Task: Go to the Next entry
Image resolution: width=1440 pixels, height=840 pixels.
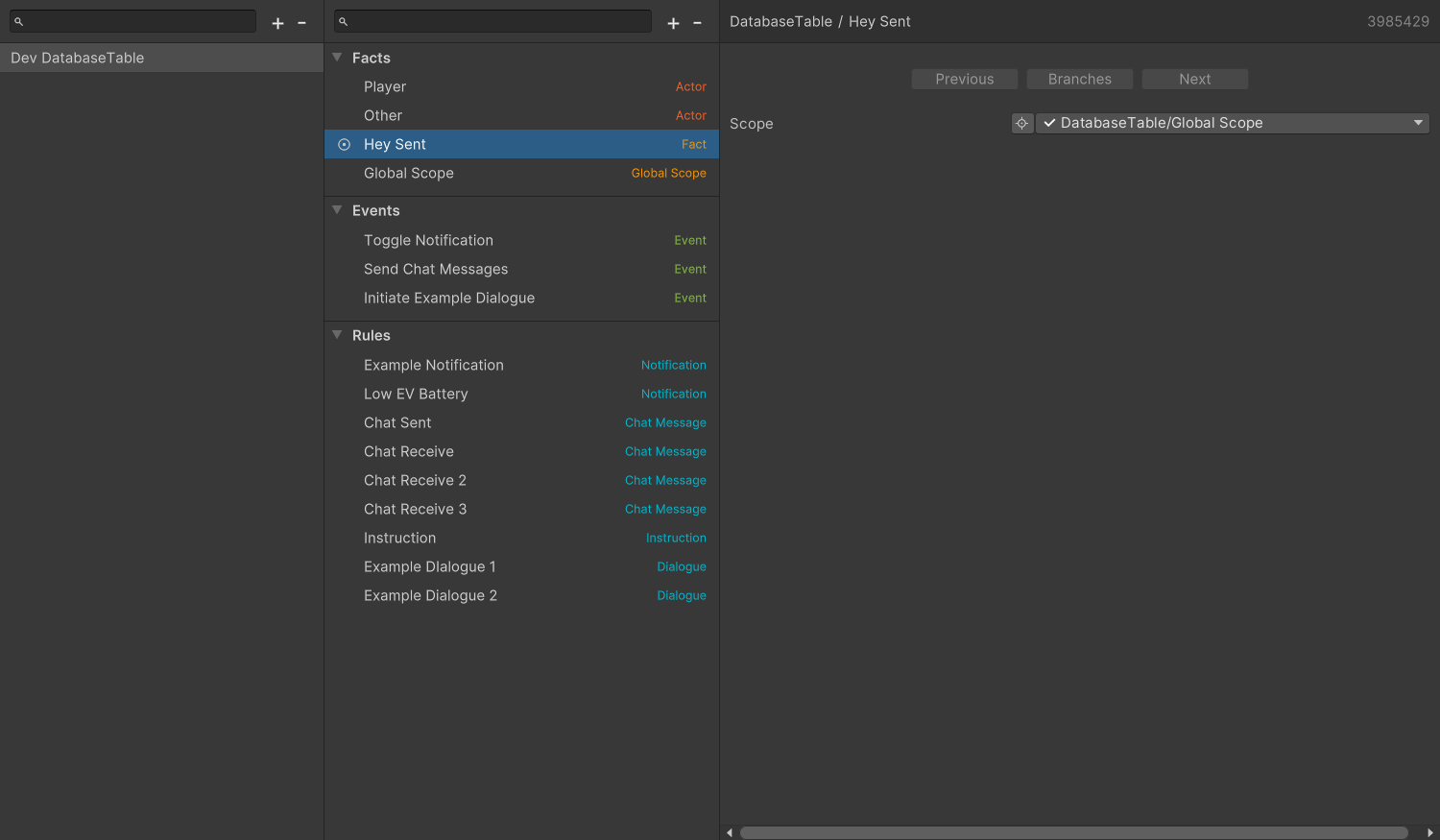Action: click(1195, 79)
